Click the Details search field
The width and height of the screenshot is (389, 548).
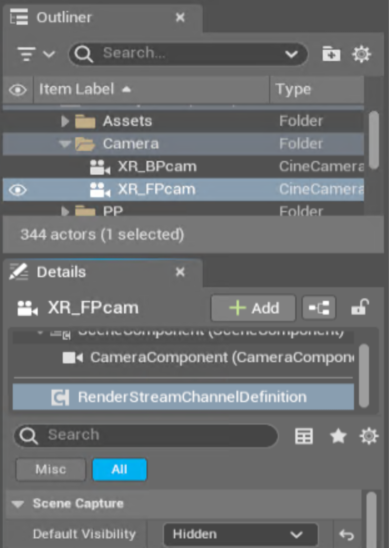point(146,435)
